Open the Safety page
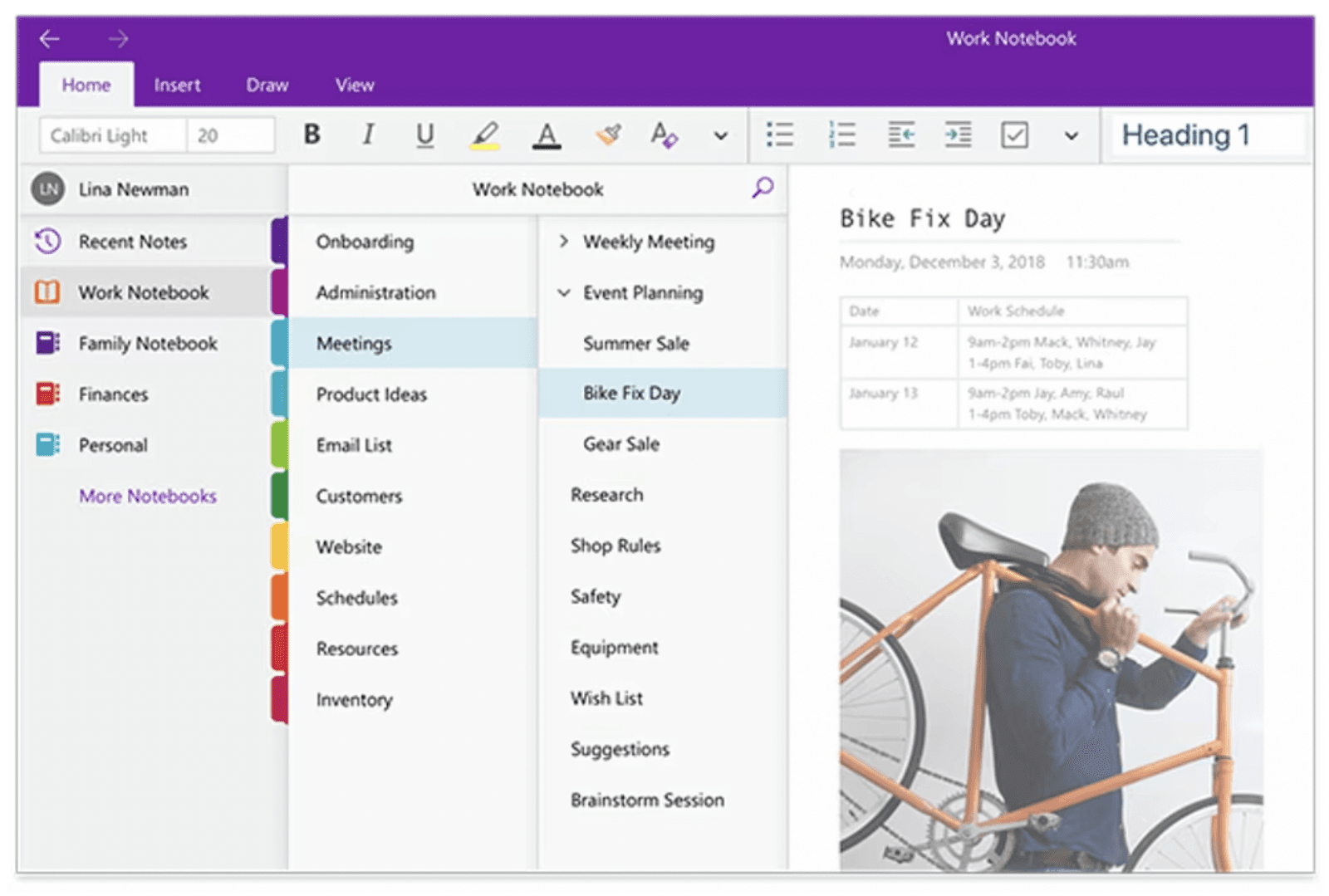 point(663,596)
